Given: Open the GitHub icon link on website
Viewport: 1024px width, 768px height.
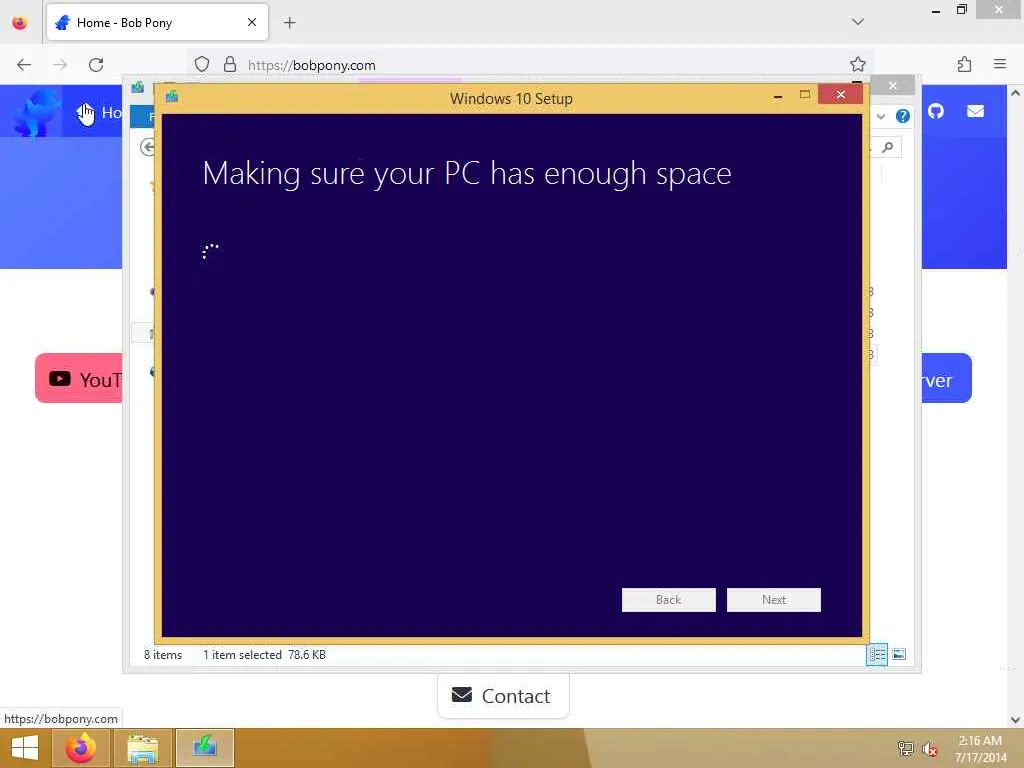Looking at the screenshot, I should (936, 112).
